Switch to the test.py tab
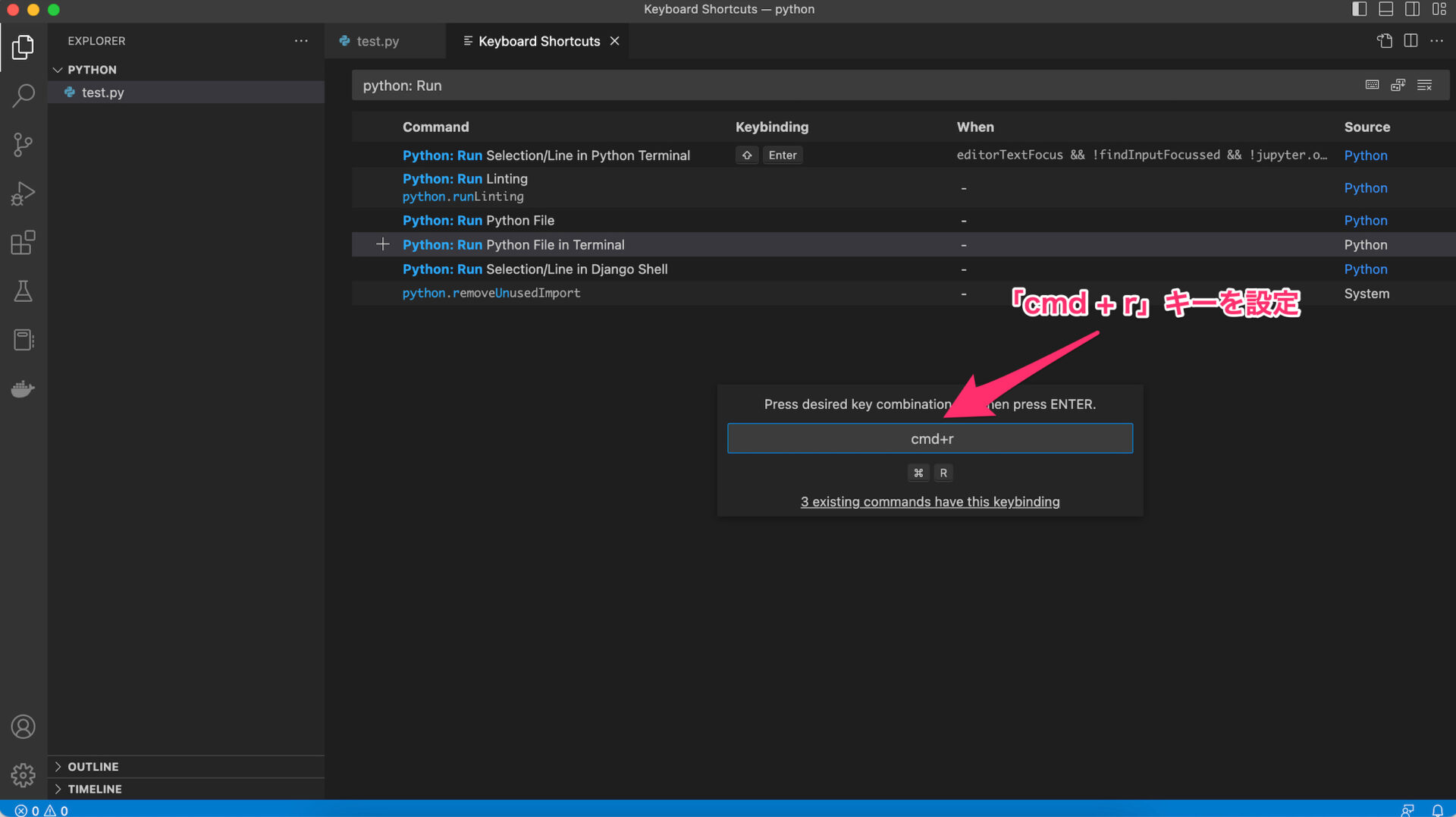The width and height of the screenshot is (1456, 817). tap(378, 41)
